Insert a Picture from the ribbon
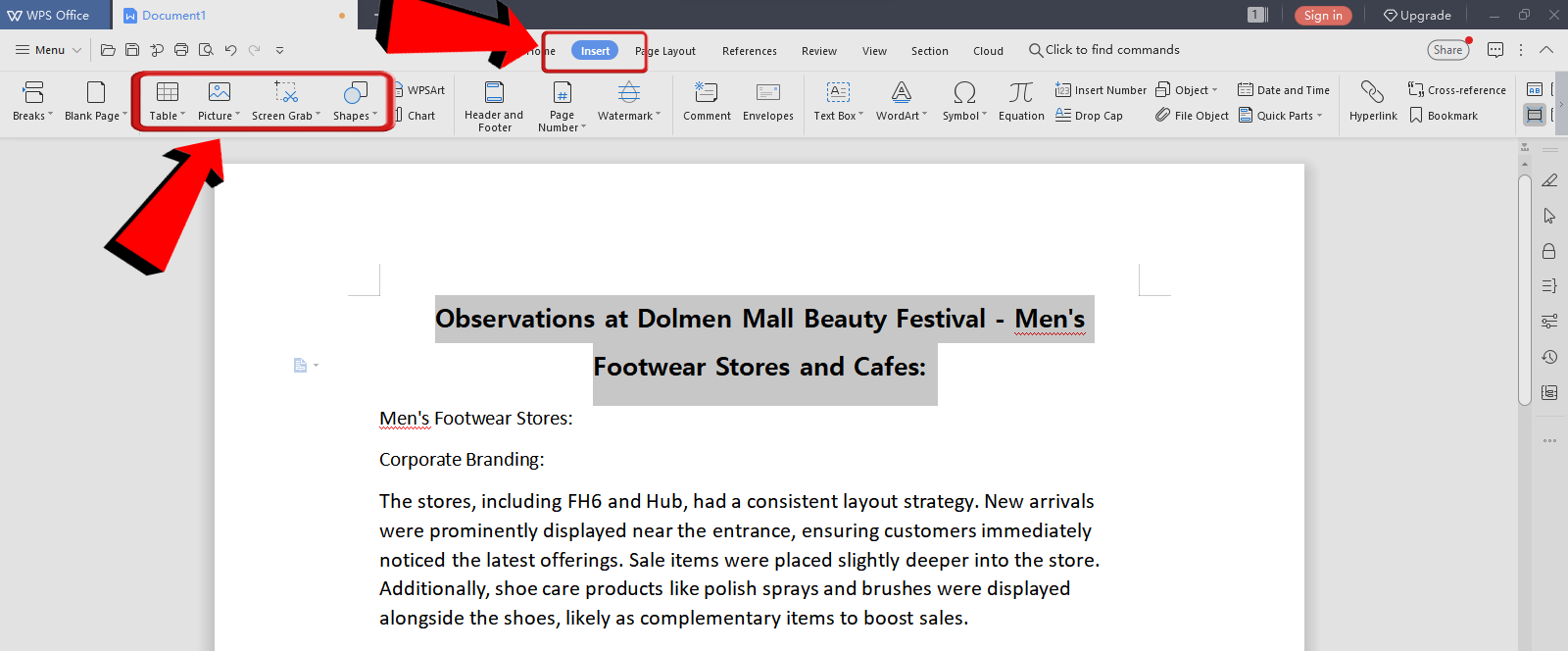The image size is (1568, 651). pyautogui.click(x=220, y=93)
